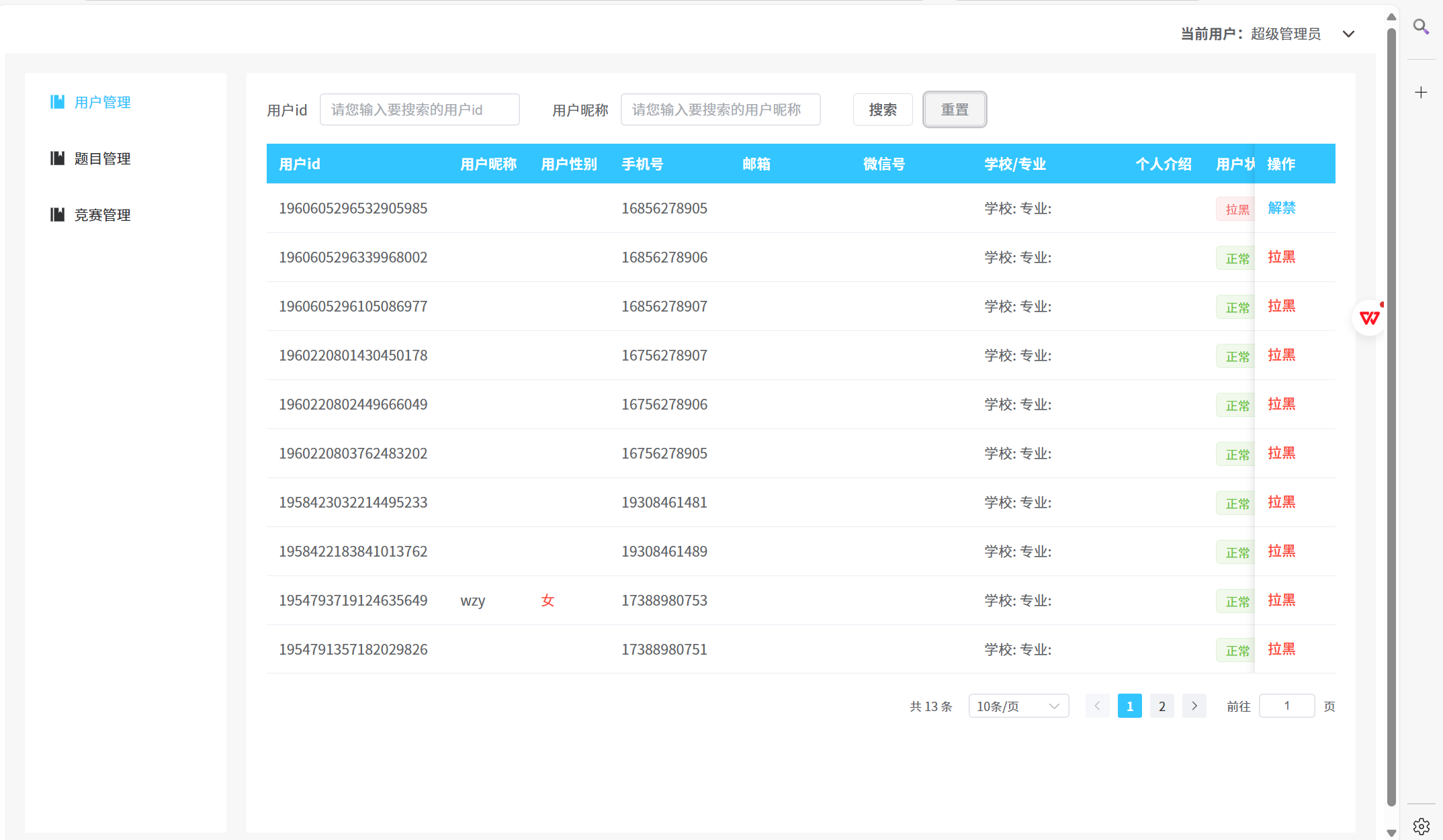
Task: Open 题目管理 menu item
Action: [x=102, y=158]
